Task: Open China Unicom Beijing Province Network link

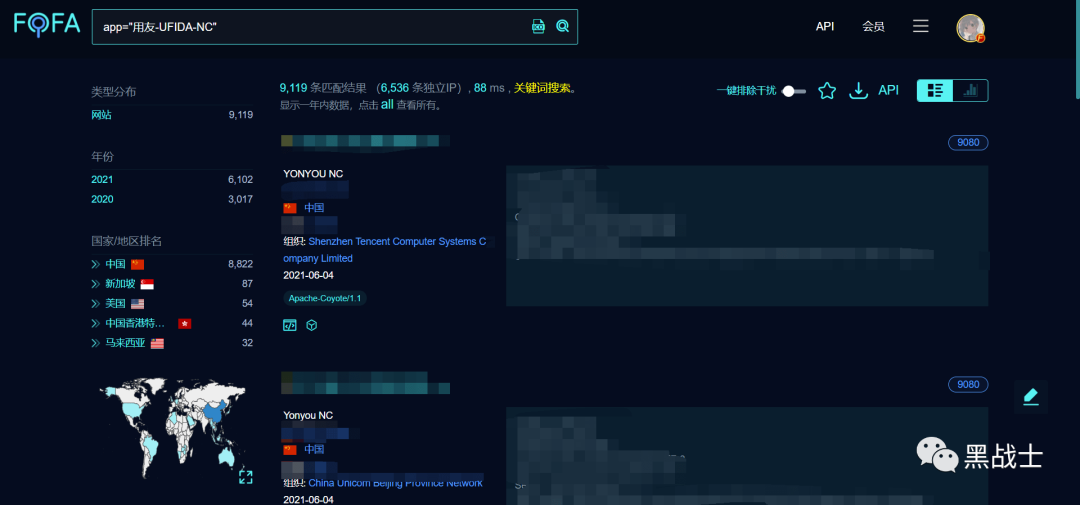Action: pos(395,483)
